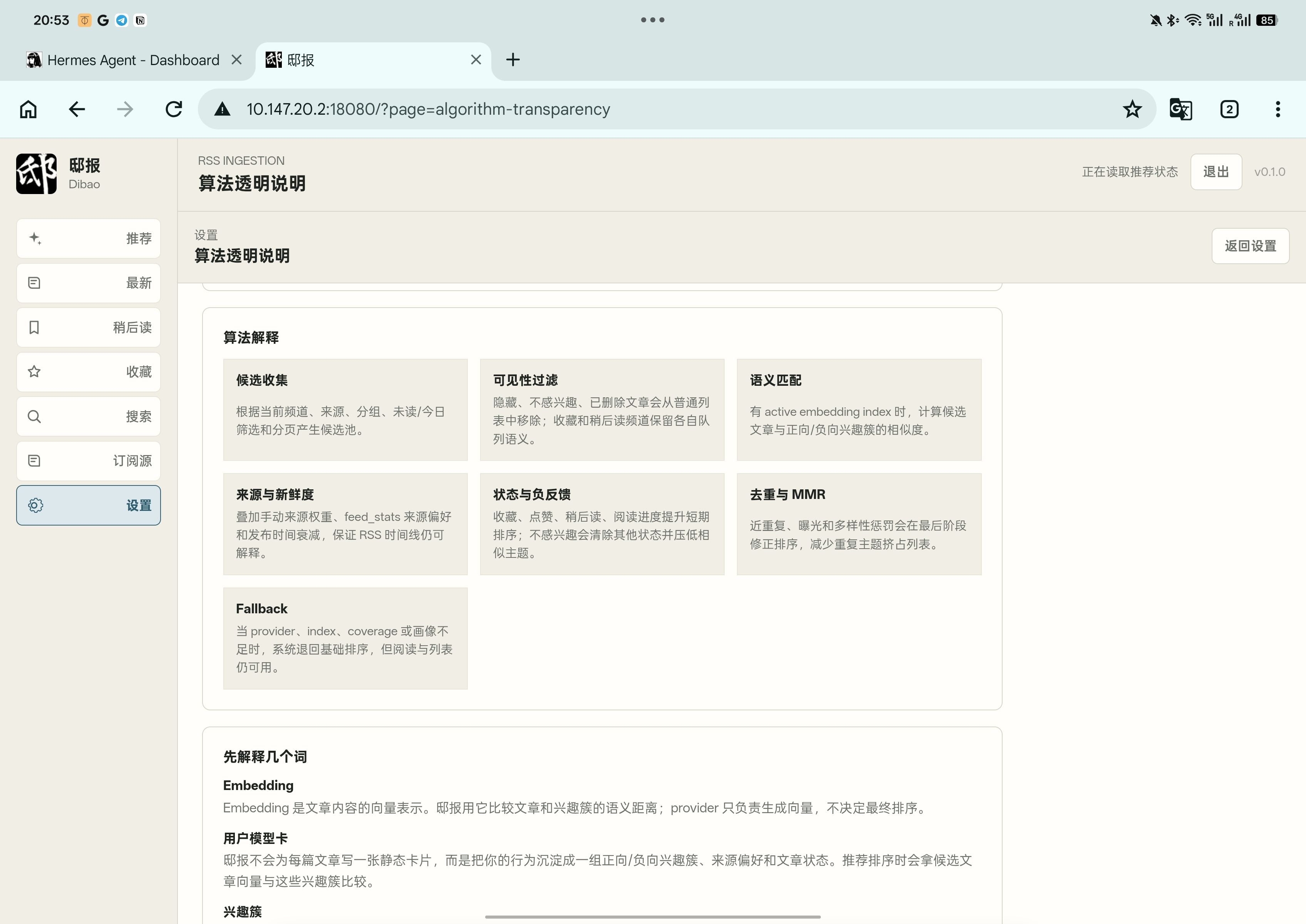The image size is (1306, 924).
Task: Click the 先解释几个词 section heading
Action: (x=265, y=757)
